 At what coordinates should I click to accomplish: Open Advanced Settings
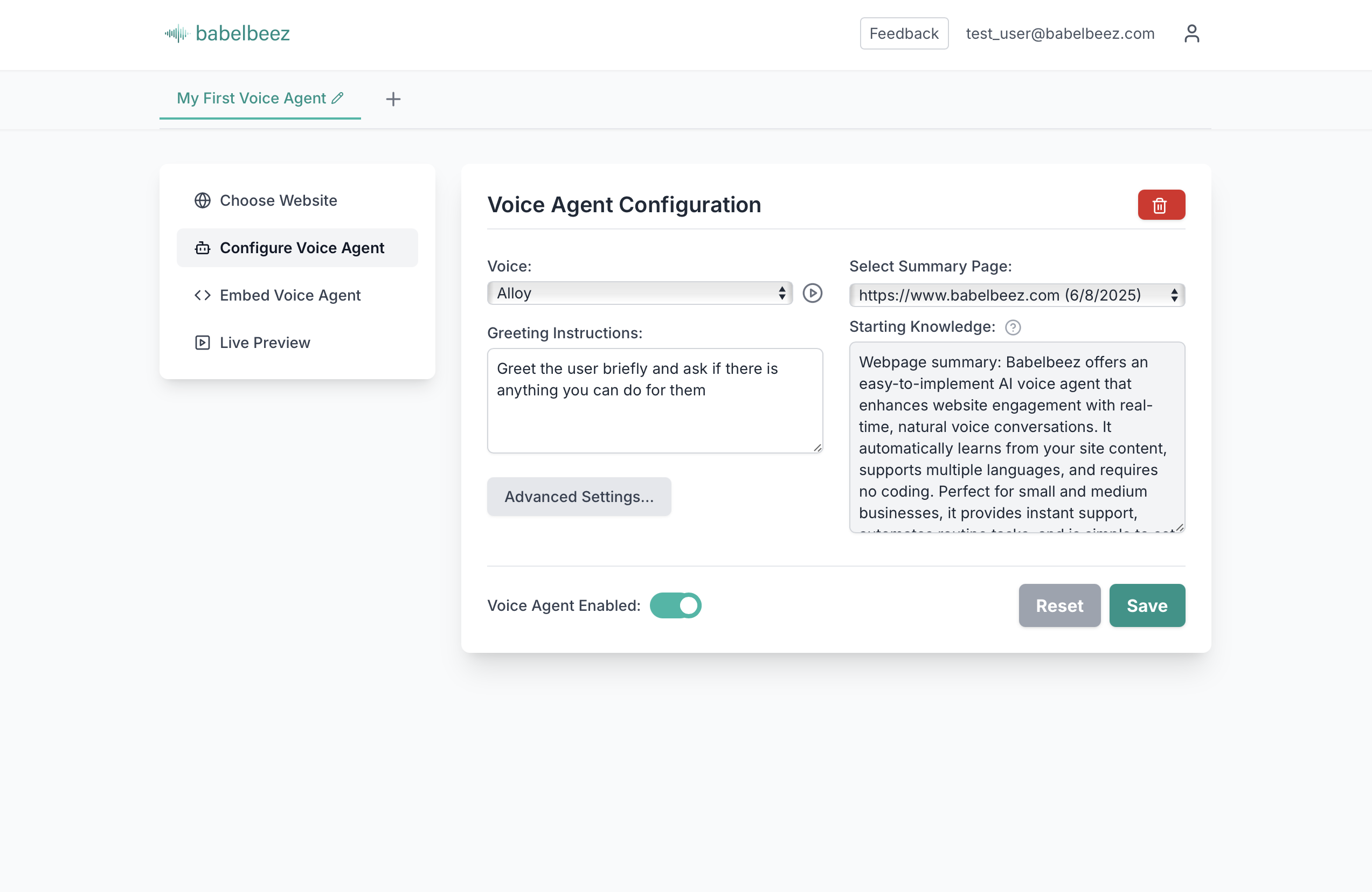pyautogui.click(x=579, y=496)
